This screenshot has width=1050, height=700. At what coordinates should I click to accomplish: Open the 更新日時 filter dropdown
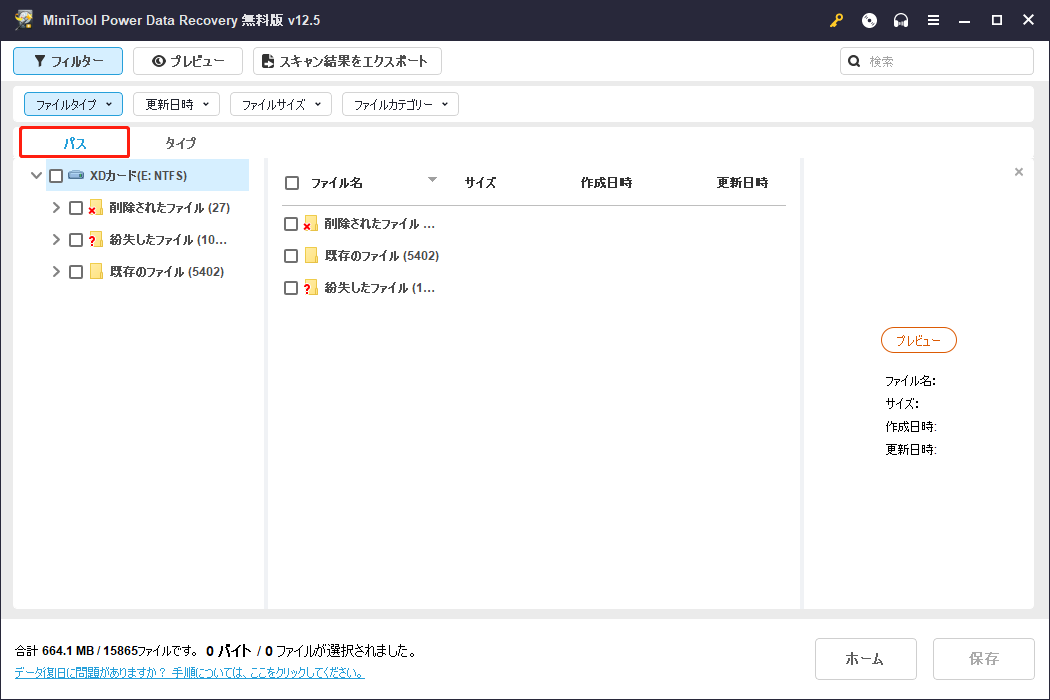click(x=177, y=104)
